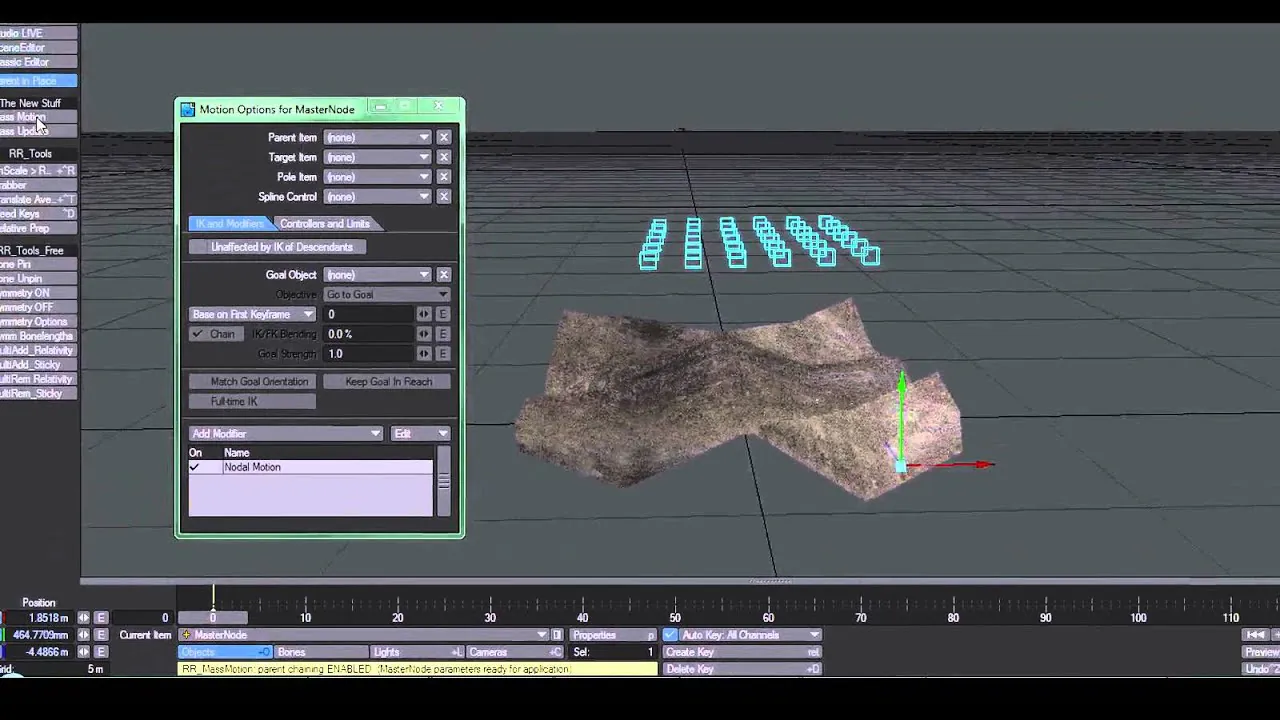Open the item list icon beside MasterNode dropdown
This screenshot has height=720, width=1280.
(558, 635)
